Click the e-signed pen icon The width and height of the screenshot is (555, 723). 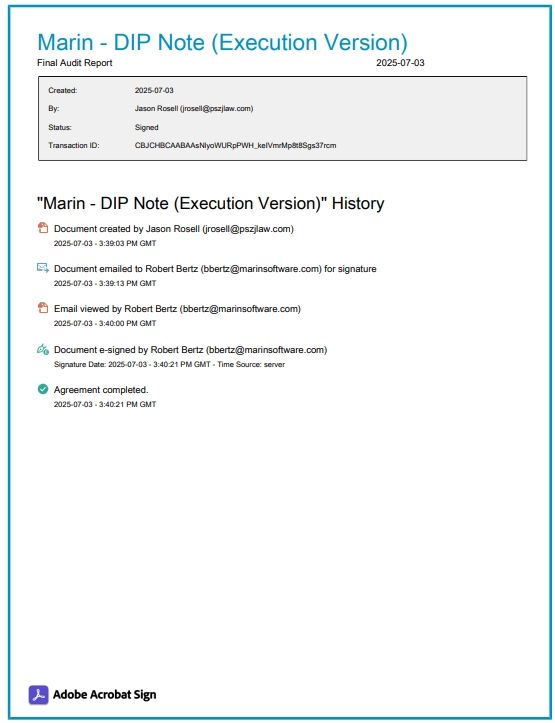[x=43, y=349]
